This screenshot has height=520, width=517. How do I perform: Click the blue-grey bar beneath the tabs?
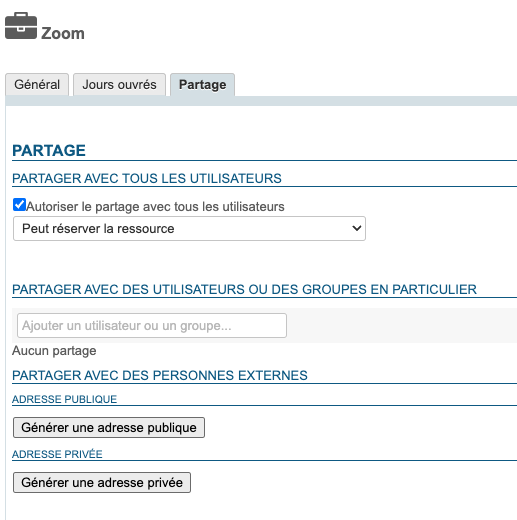(x=261, y=101)
